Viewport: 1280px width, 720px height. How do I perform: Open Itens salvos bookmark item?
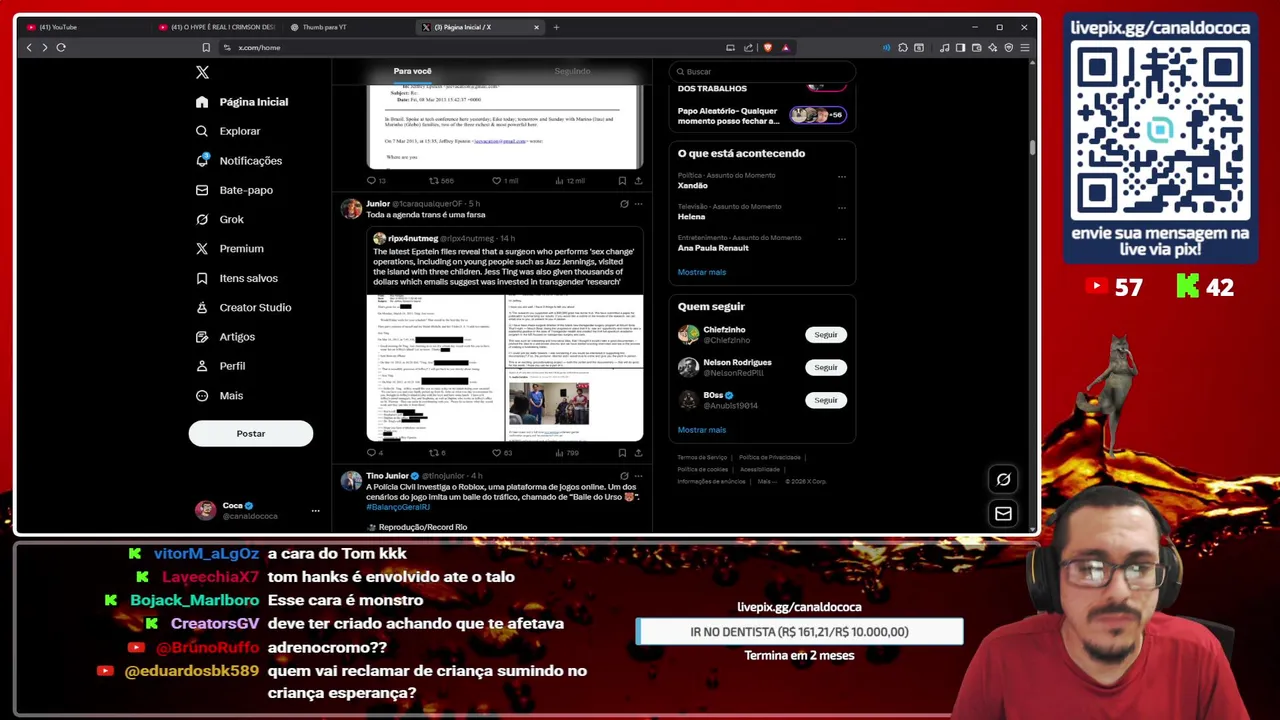tap(237, 278)
